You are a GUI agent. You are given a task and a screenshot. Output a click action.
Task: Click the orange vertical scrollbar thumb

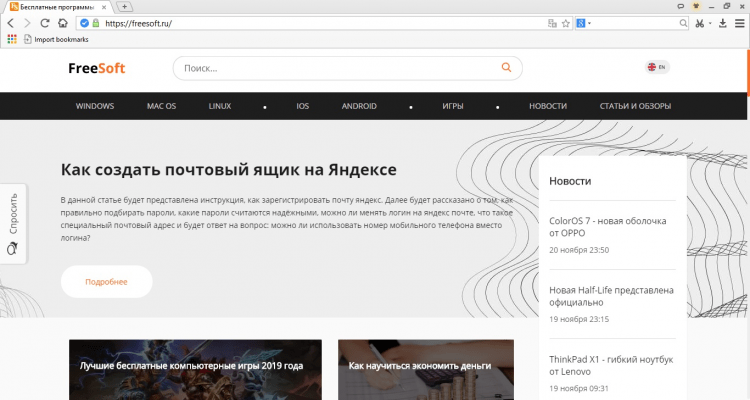point(748,72)
